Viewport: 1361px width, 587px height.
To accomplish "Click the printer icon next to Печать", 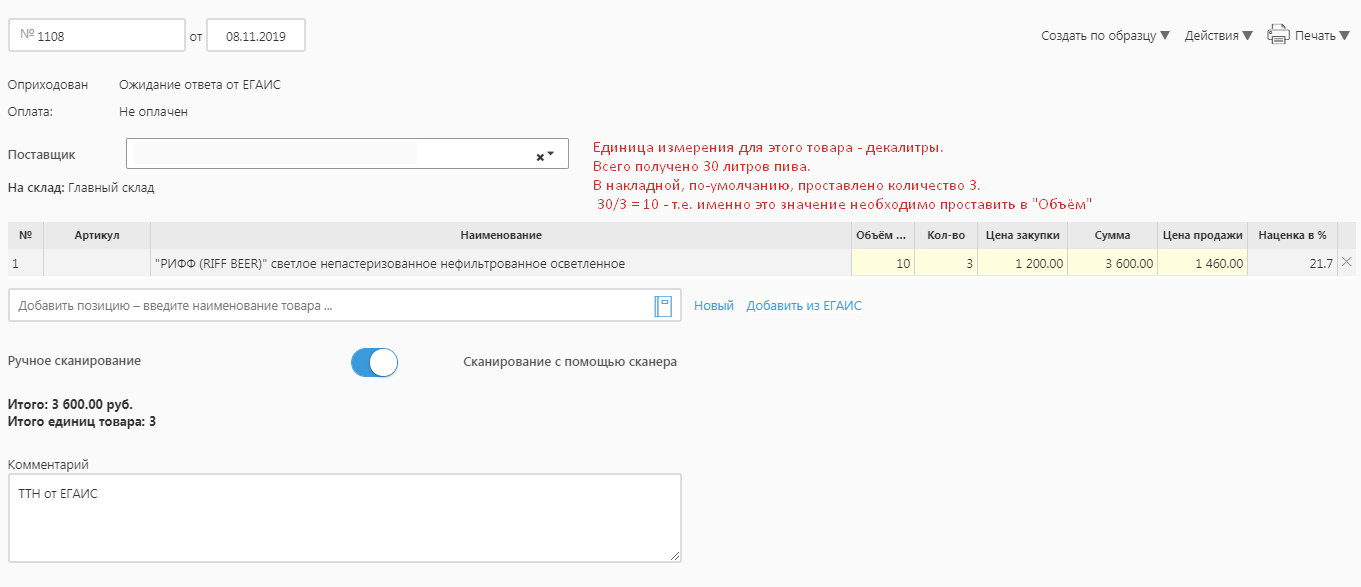I will pos(1278,35).
